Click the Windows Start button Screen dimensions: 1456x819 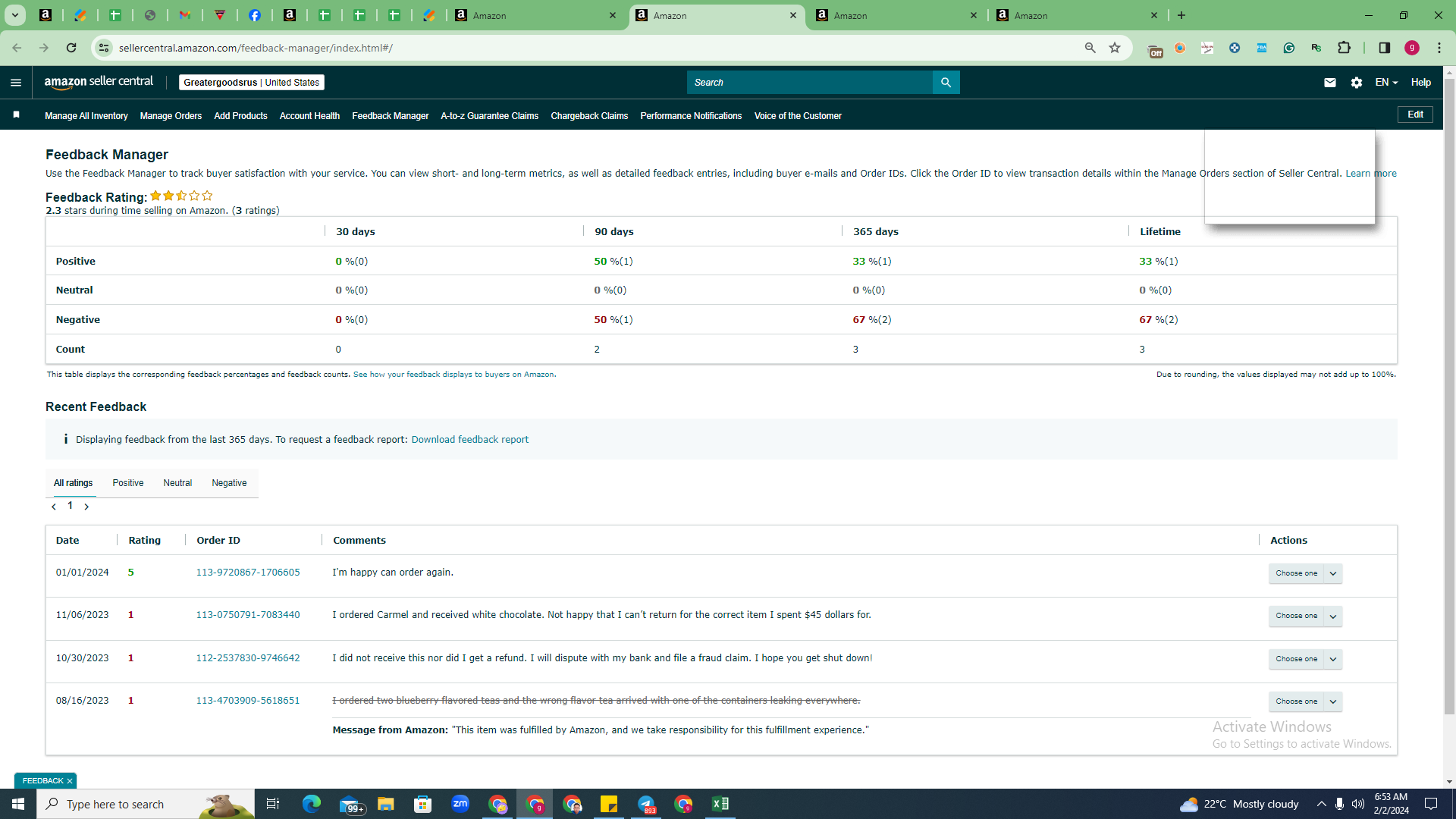pyautogui.click(x=18, y=804)
